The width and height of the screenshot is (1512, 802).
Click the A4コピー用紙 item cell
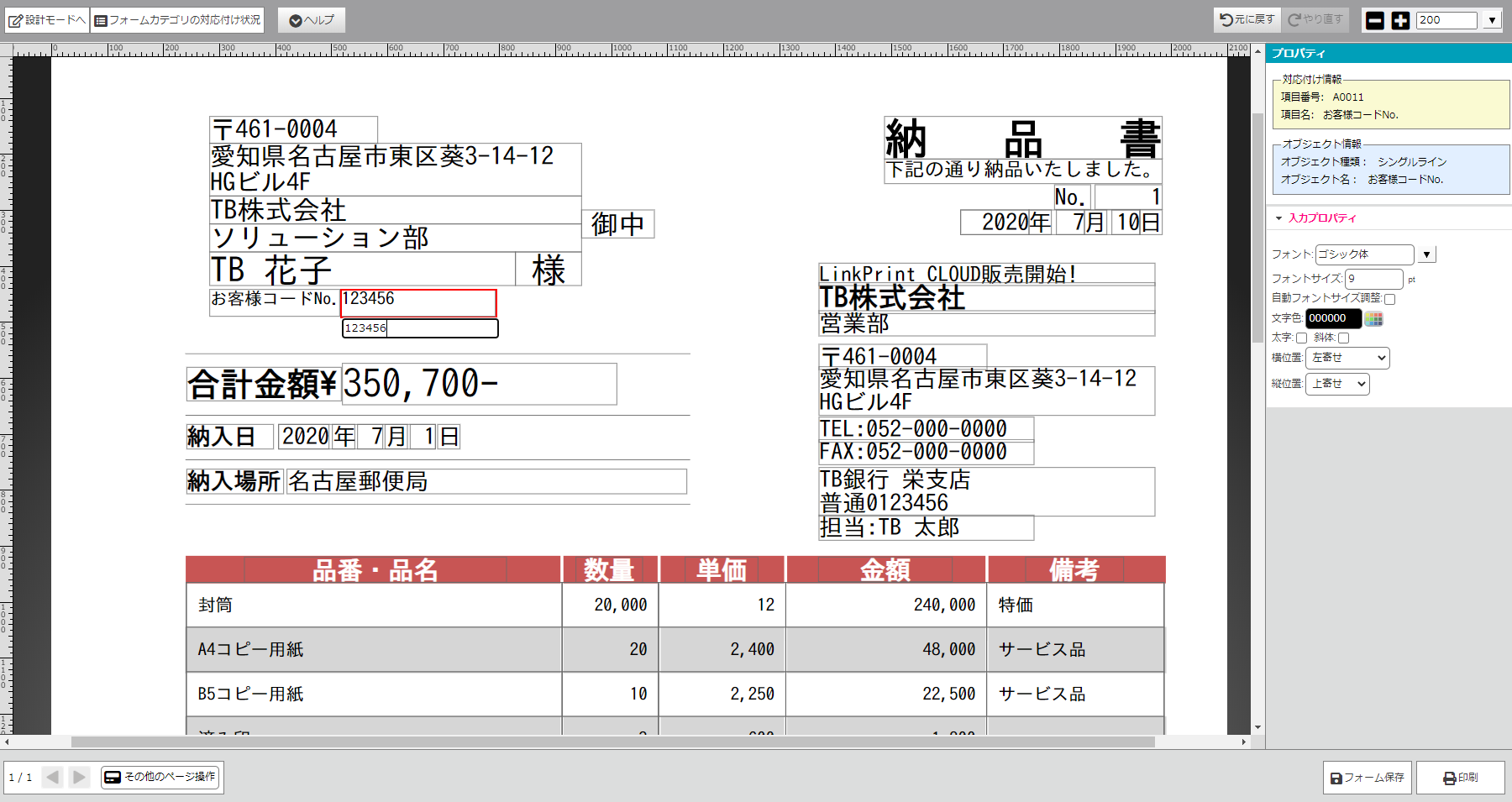click(x=374, y=649)
